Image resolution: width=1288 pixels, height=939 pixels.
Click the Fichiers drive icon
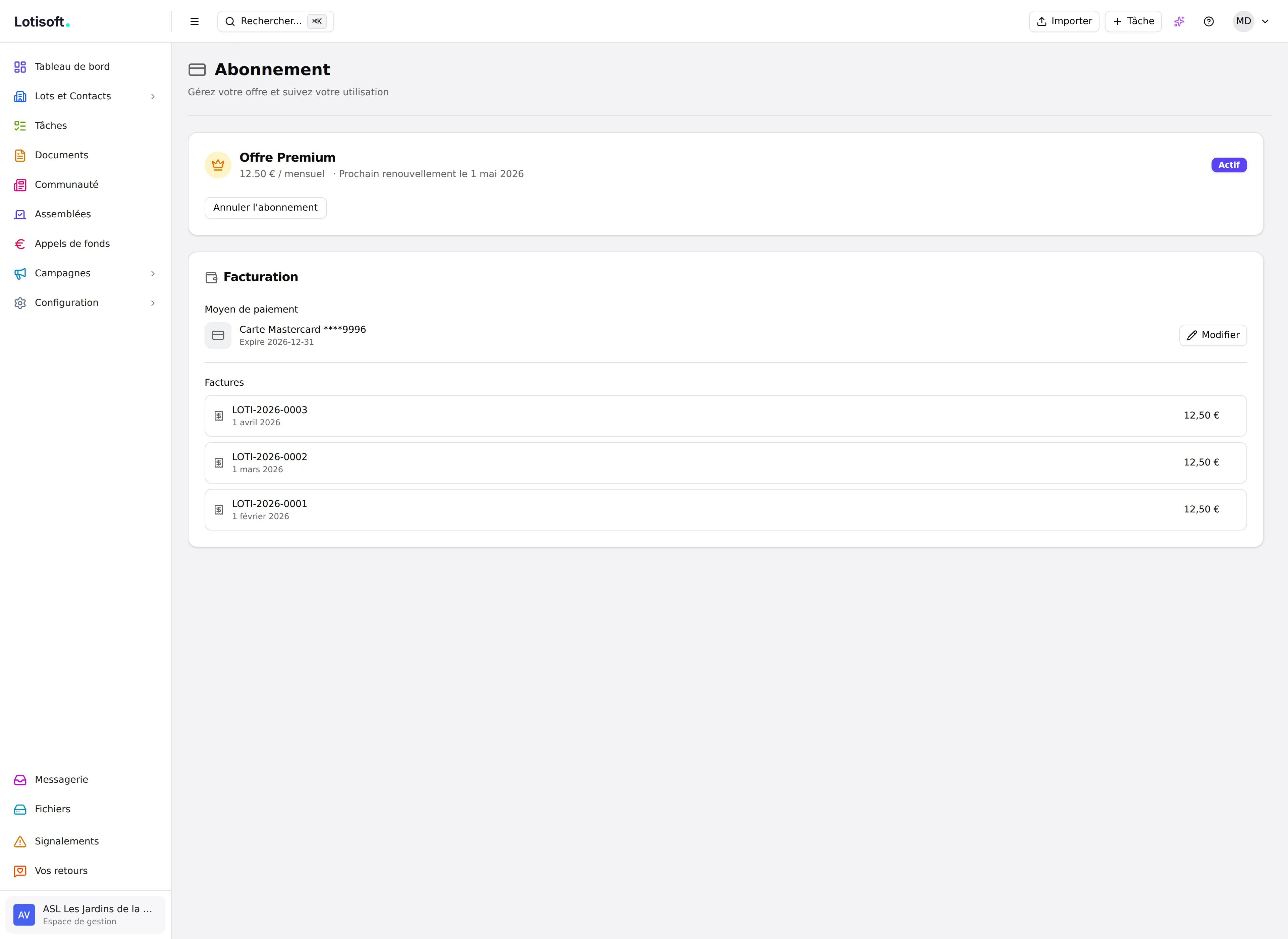[20, 810]
